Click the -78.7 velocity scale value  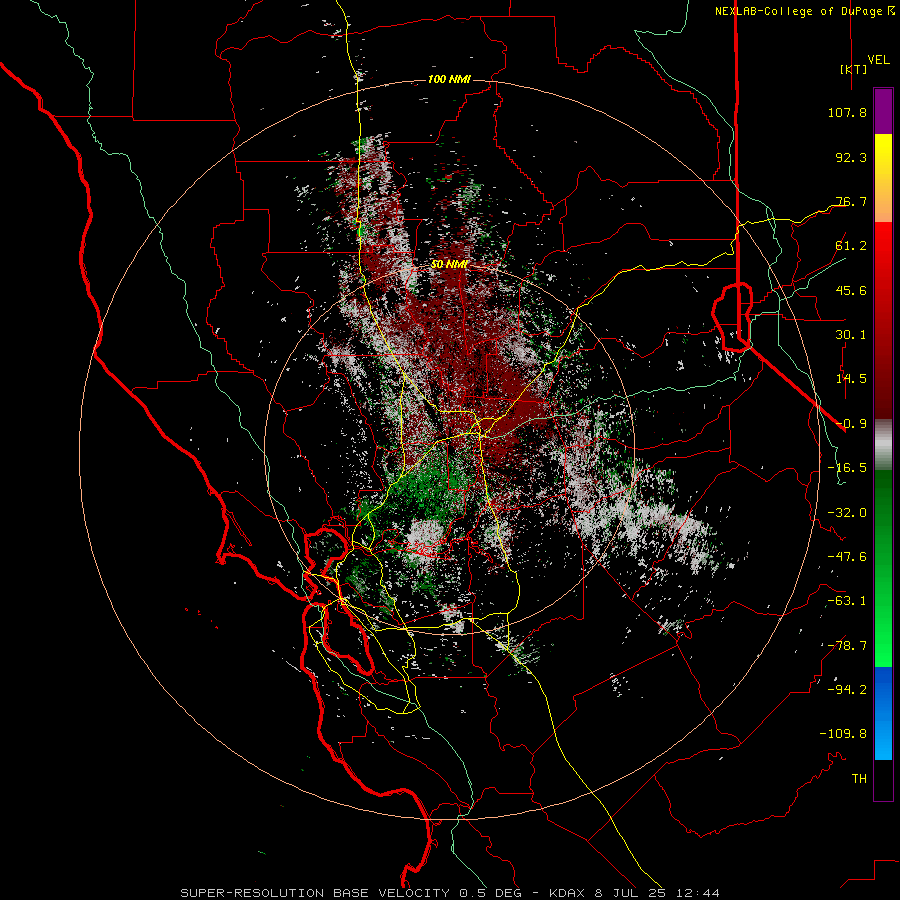(847, 646)
